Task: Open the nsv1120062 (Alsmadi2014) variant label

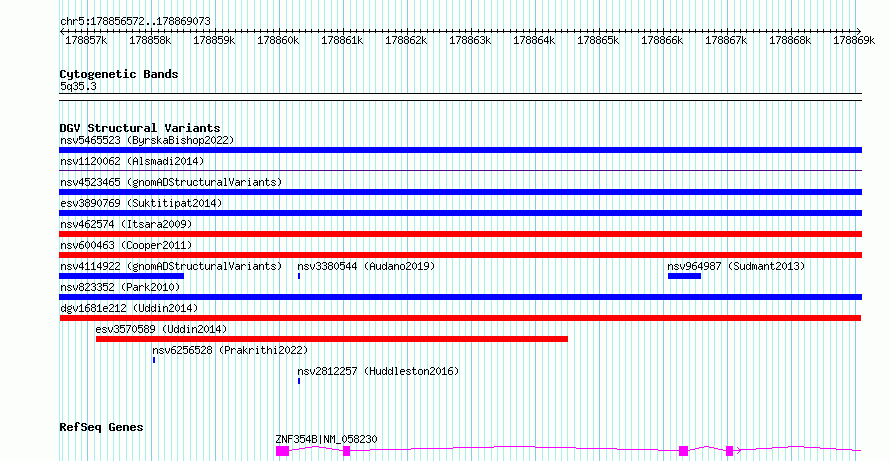Action: (132, 161)
